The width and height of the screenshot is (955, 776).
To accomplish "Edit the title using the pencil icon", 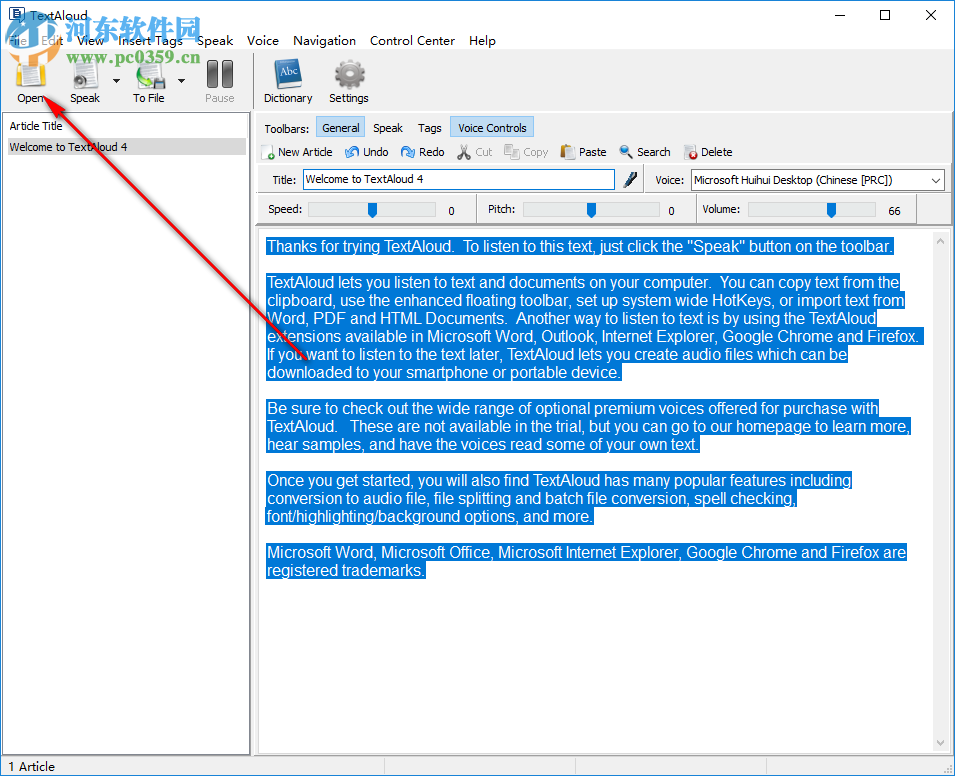I will (x=629, y=179).
